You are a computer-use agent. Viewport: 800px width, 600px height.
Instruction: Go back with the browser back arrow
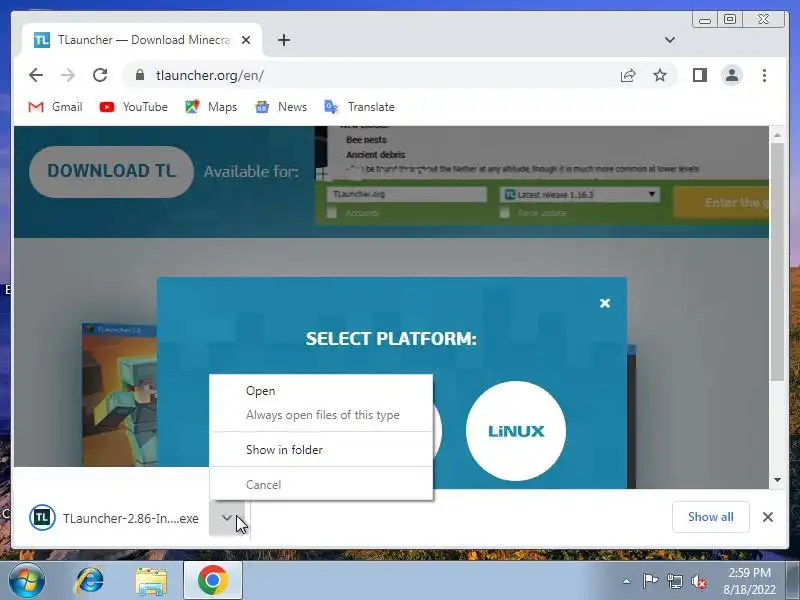click(36, 76)
